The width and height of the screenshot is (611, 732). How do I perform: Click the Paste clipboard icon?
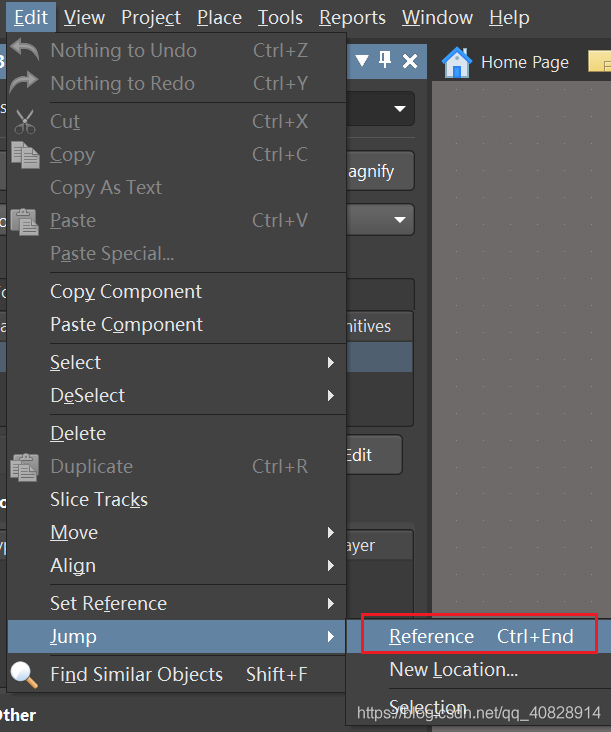[x=25, y=221]
